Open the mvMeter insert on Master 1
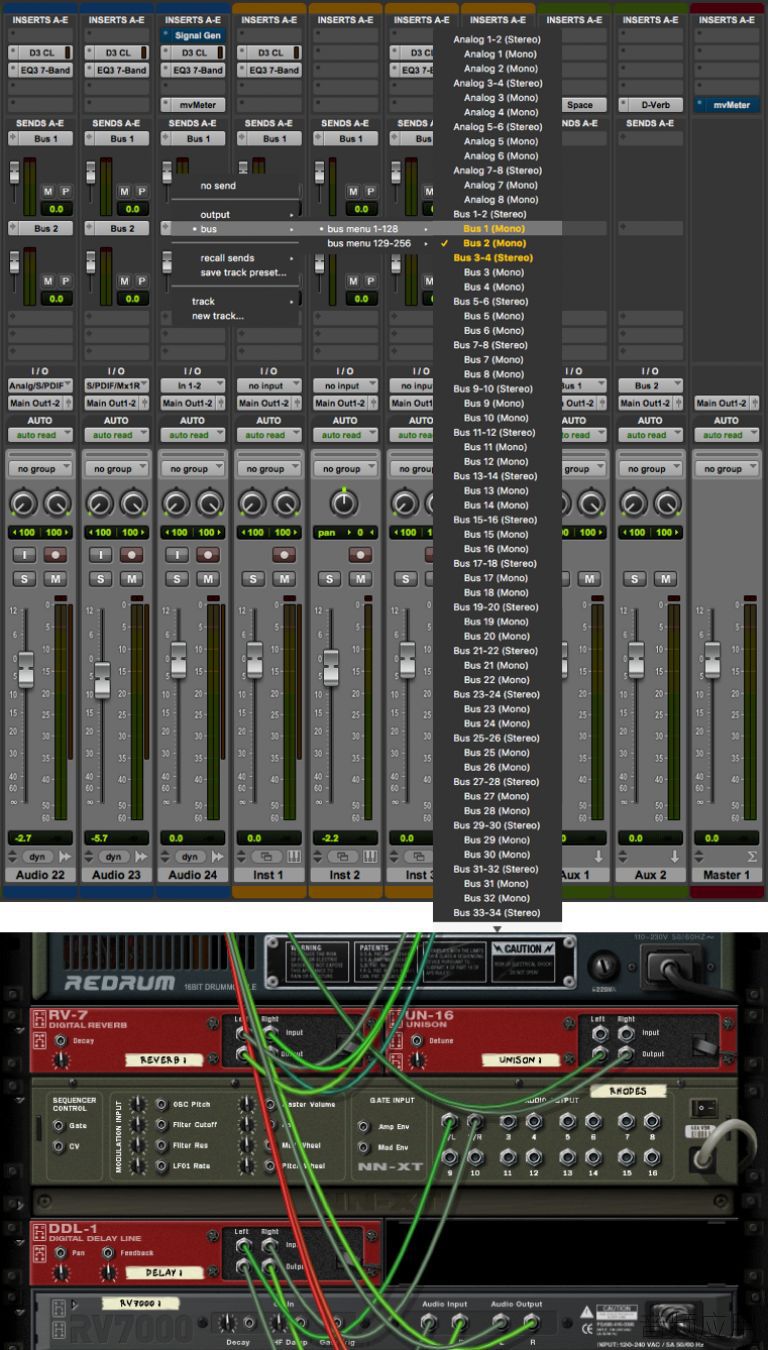Image resolution: width=768 pixels, height=1350 pixels. [x=727, y=105]
